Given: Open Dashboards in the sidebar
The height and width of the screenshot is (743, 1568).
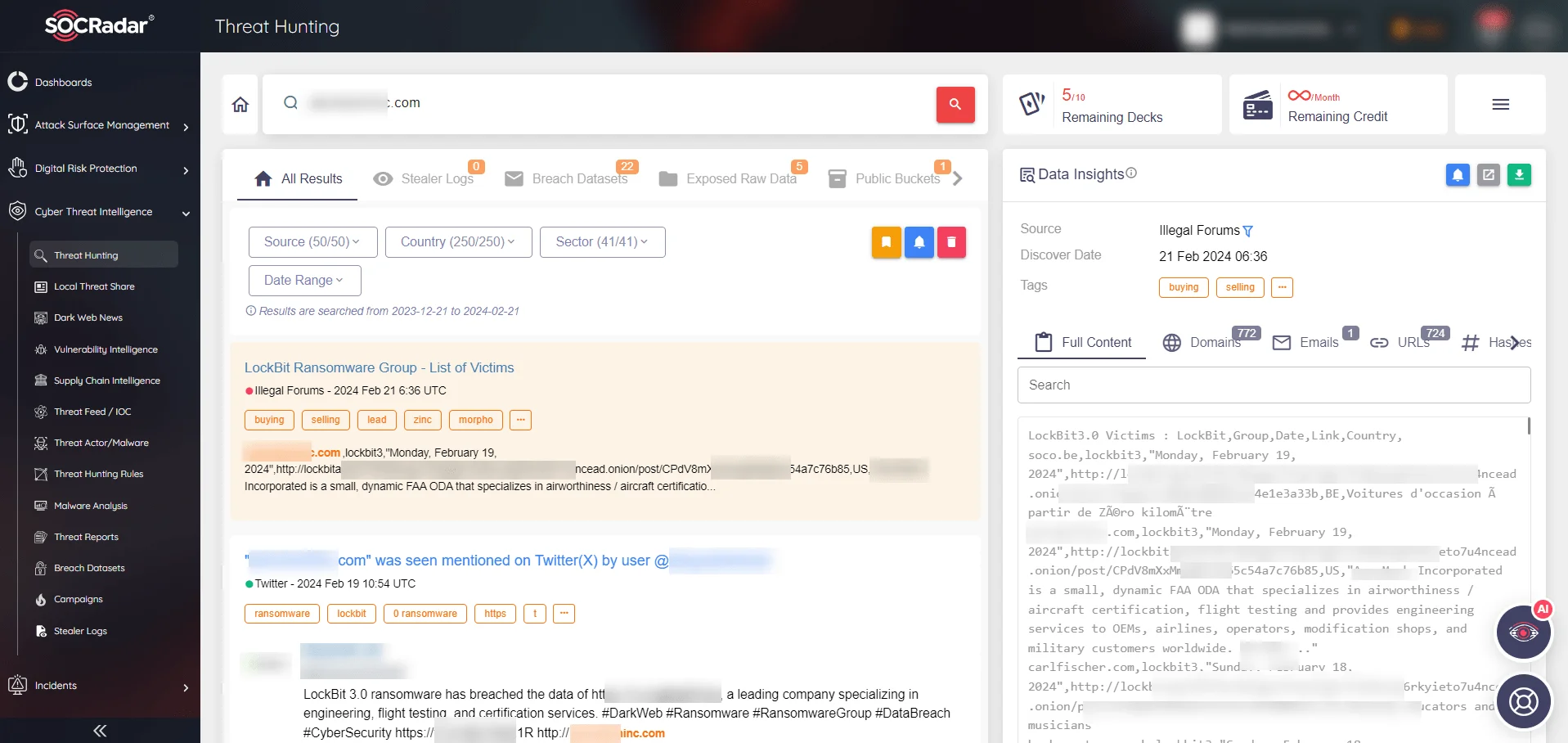Looking at the screenshot, I should [x=63, y=82].
